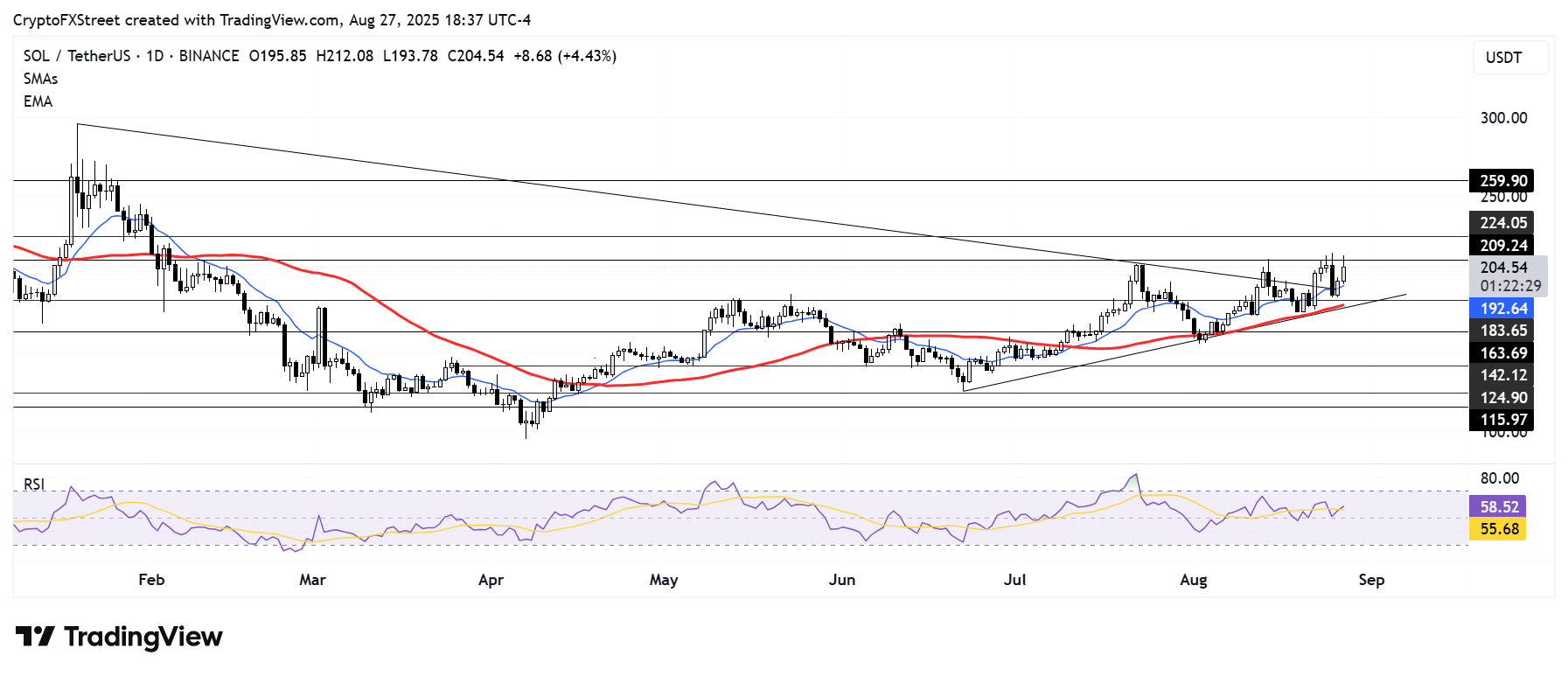Select the SOL / TetherUS symbol title
The height and width of the screenshot is (676, 1568).
[x=77, y=56]
